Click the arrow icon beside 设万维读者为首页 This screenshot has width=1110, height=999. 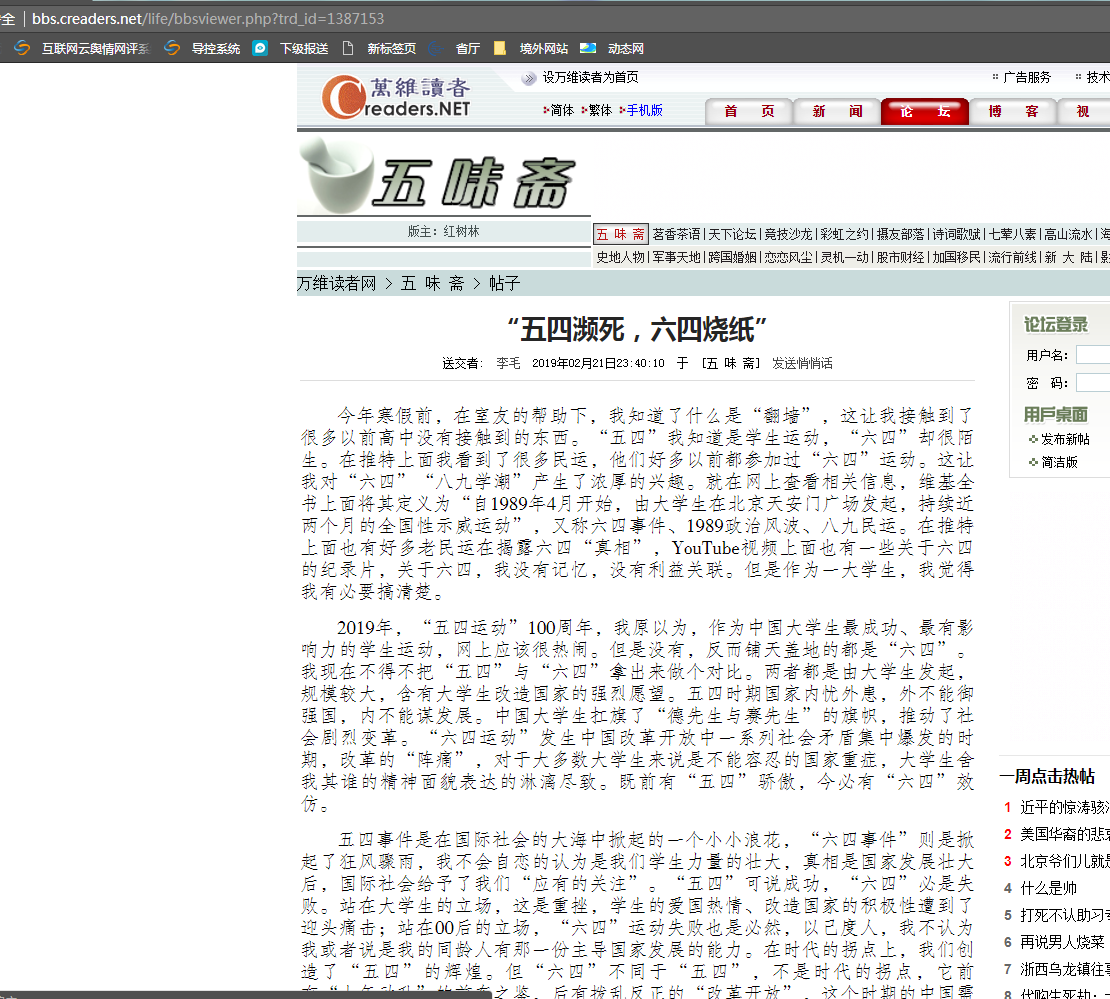pos(529,78)
